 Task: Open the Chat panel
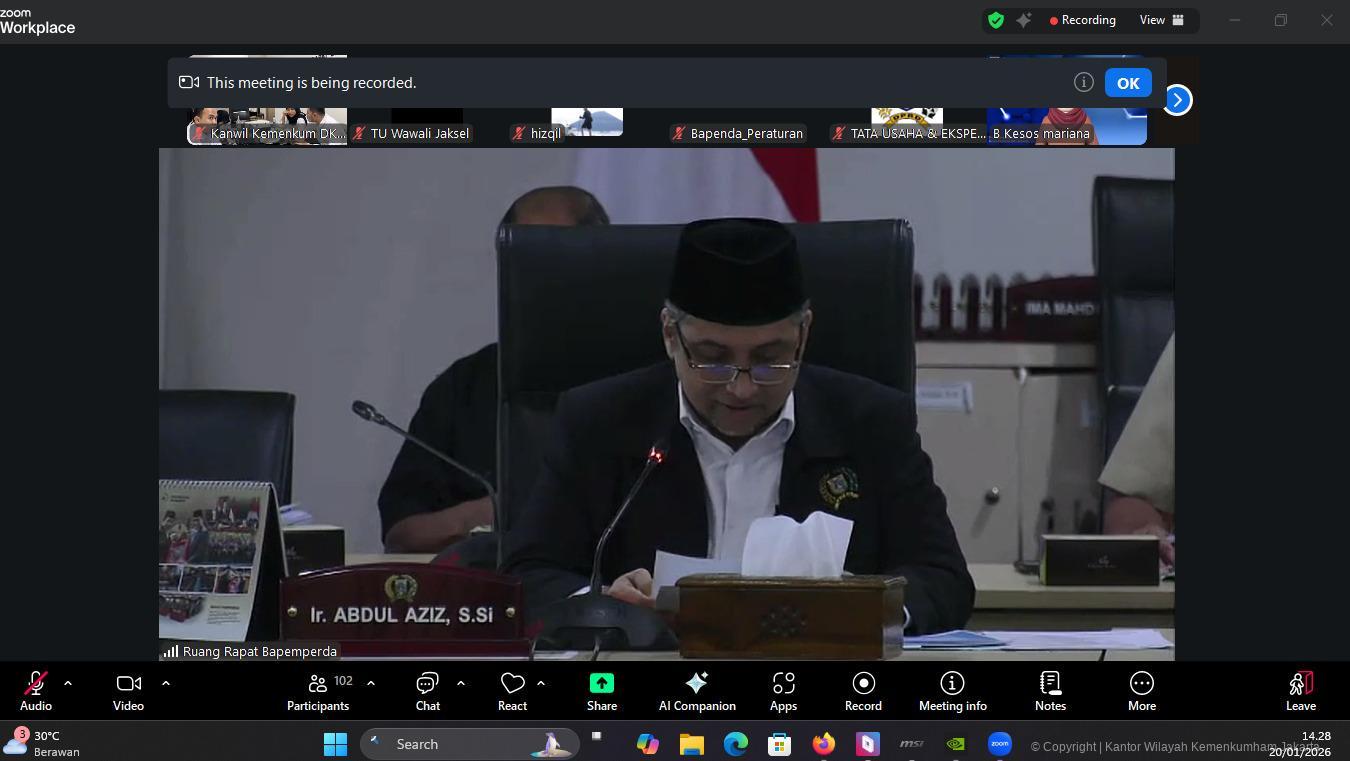(x=428, y=691)
